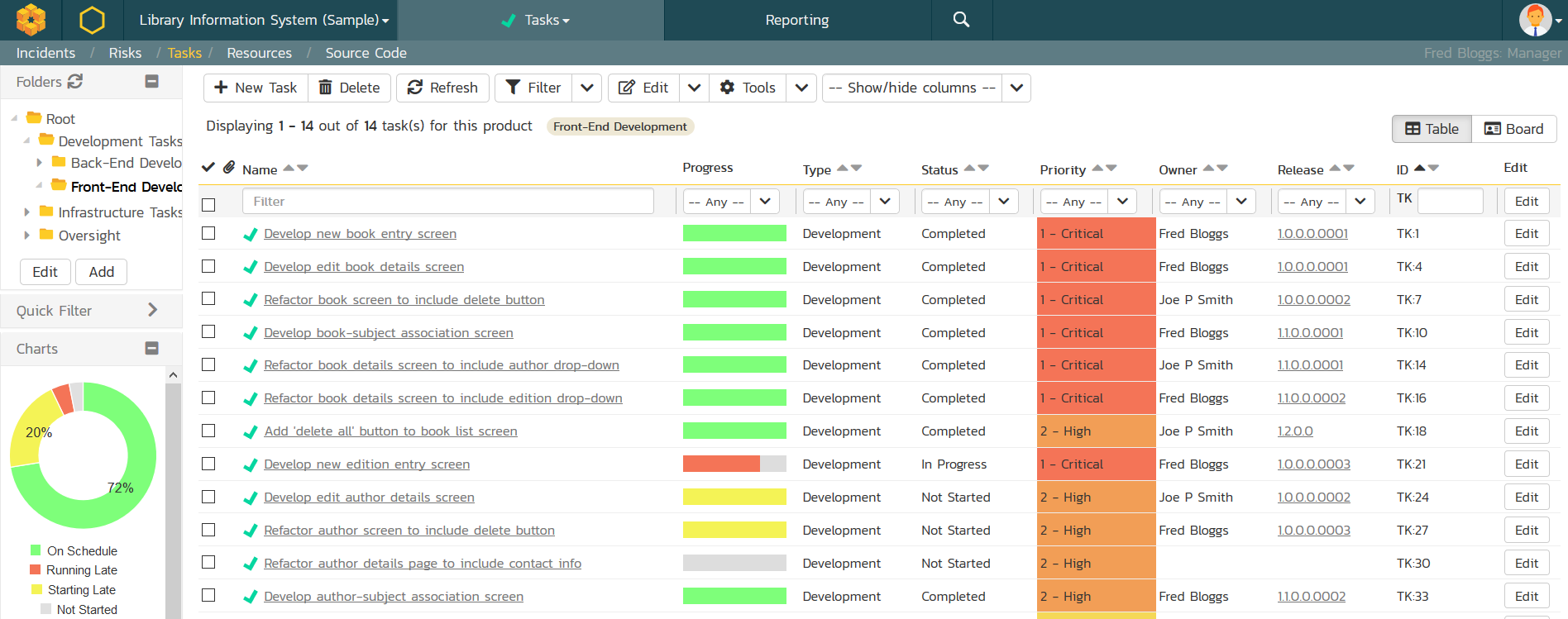Open the Reporting menu
The height and width of the screenshot is (619, 1568).
(796, 20)
